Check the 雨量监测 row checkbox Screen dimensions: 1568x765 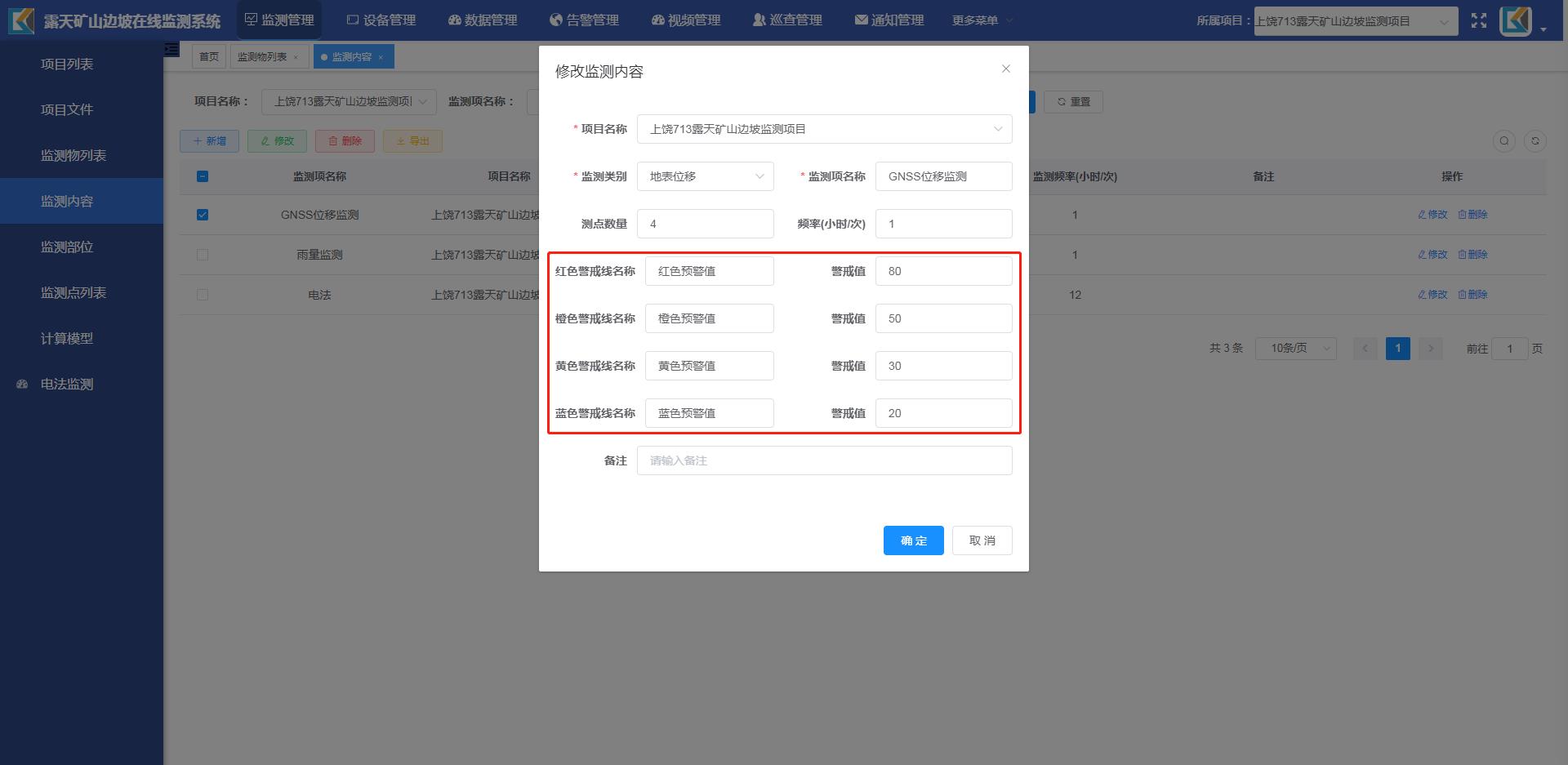[x=203, y=255]
